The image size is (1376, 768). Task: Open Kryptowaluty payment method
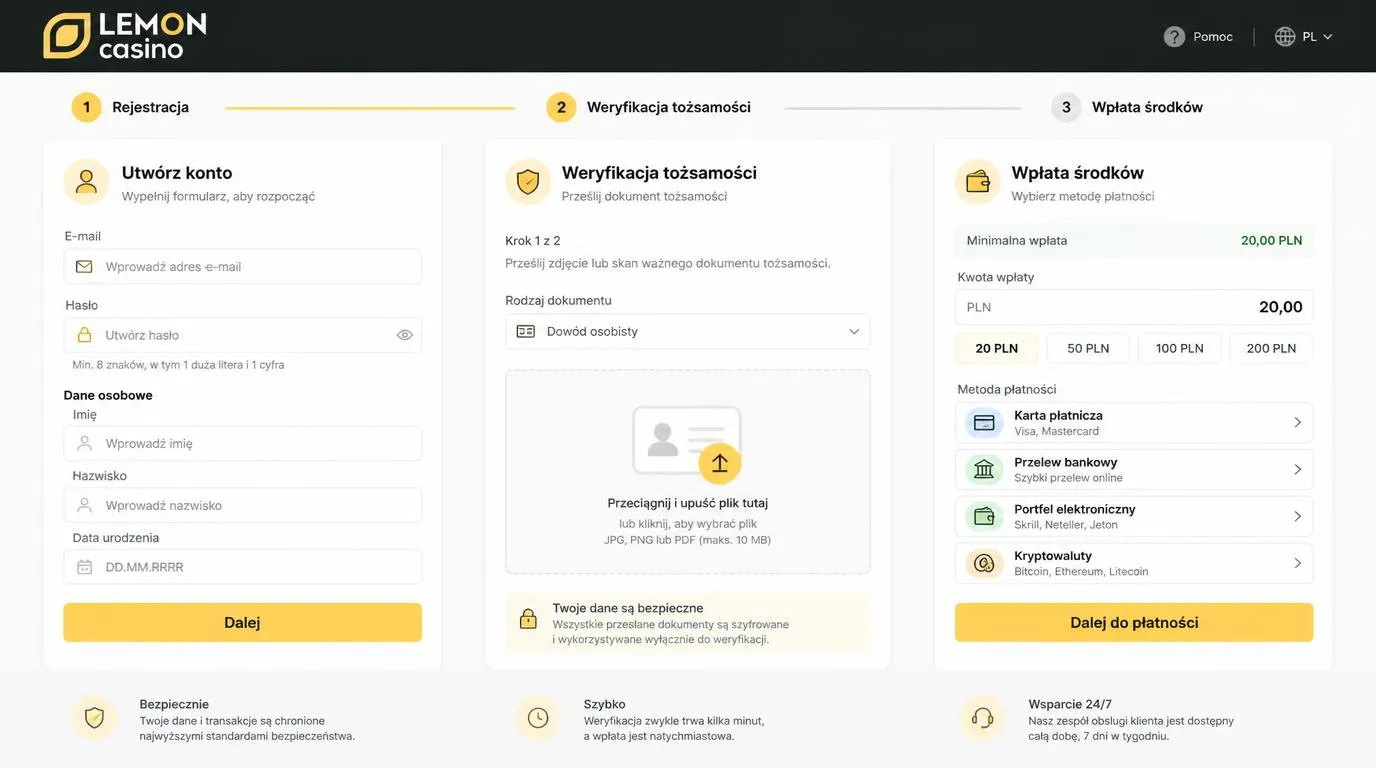pyautogui.click(x=1134, y=564)
